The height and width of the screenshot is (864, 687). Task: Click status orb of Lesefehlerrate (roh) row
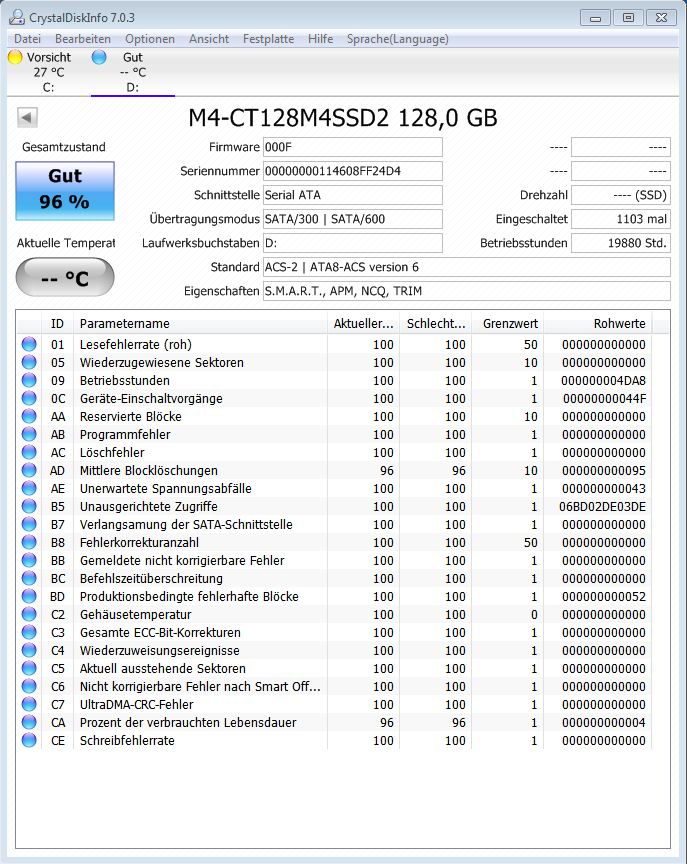pos(29,344)
